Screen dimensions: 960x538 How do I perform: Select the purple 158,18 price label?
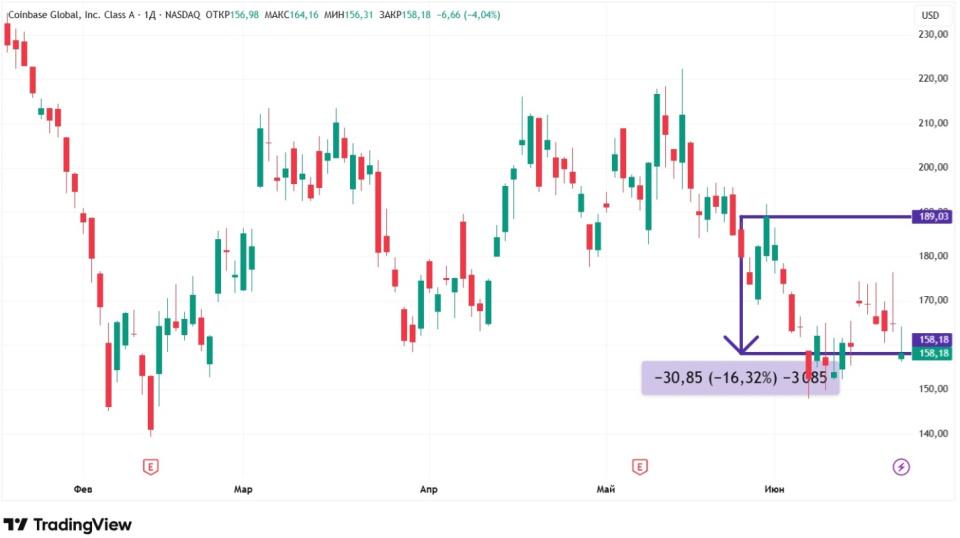932,339
